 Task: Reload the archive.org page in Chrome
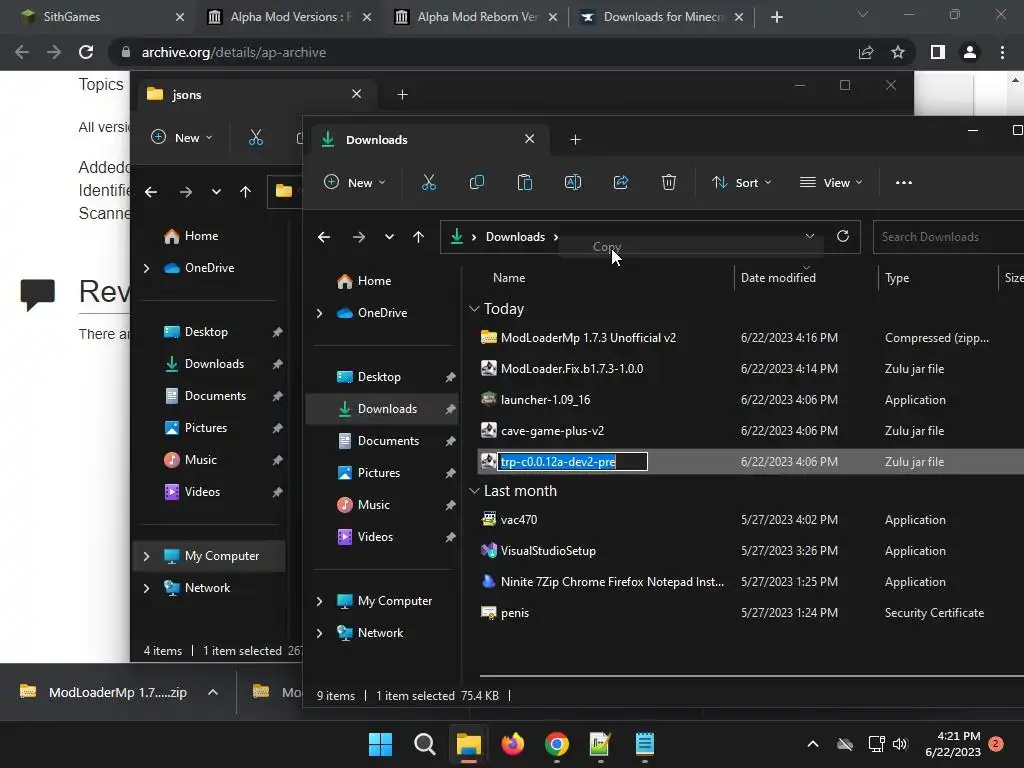(x=86, y=52)
